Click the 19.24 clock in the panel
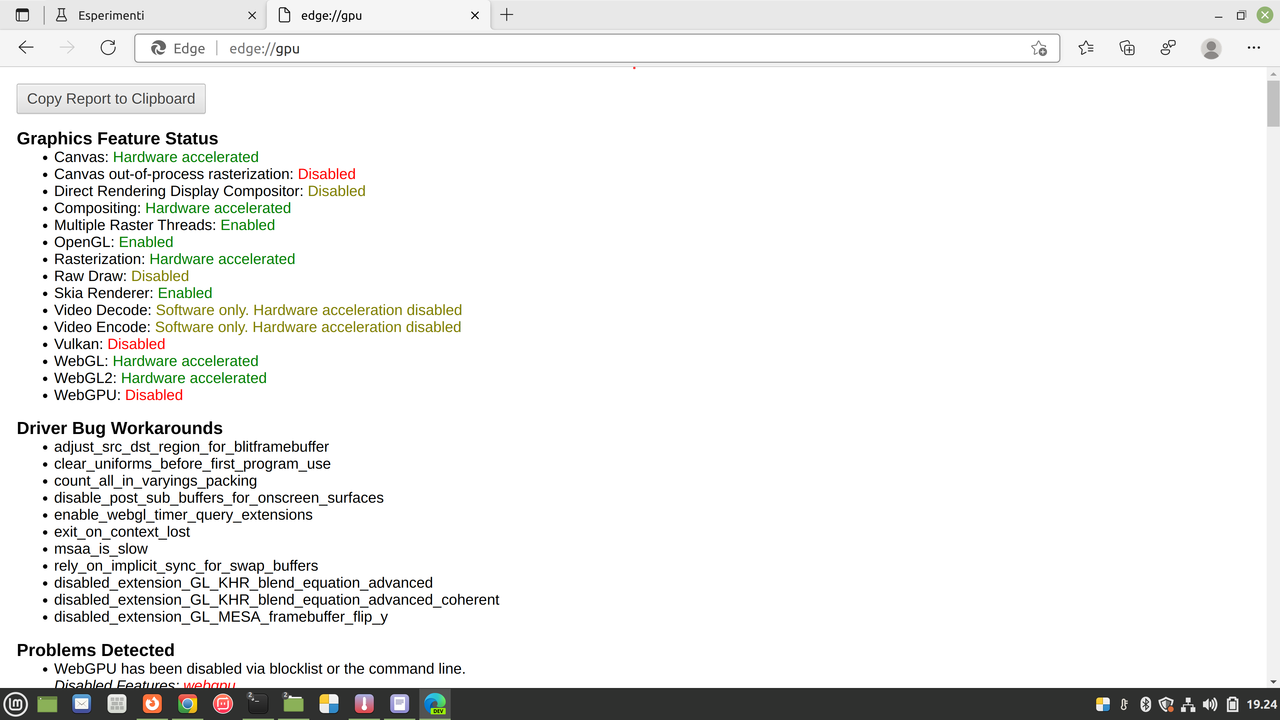 (x=1261, y=704)
